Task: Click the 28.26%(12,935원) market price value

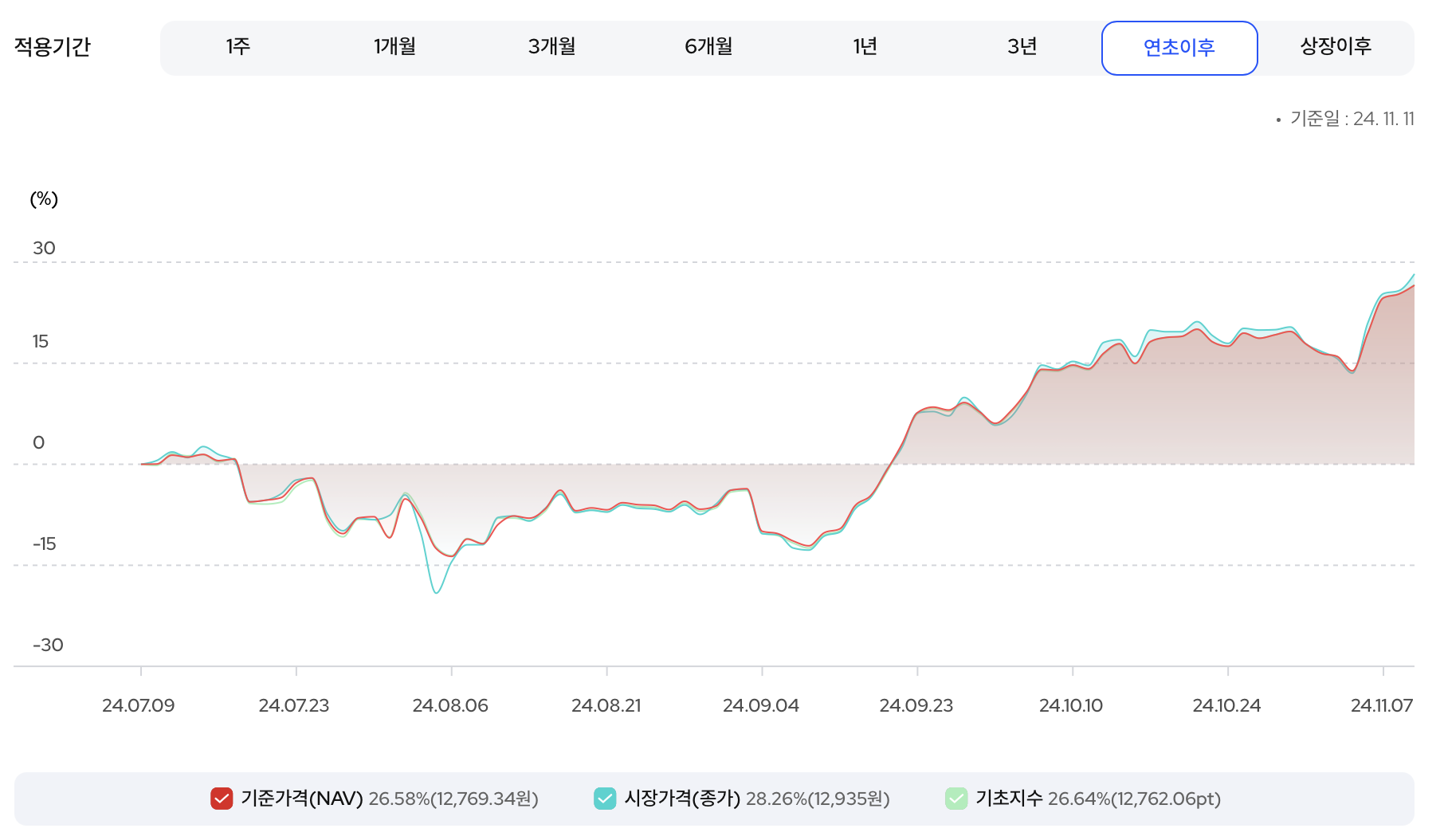Action: pos(818,797)
